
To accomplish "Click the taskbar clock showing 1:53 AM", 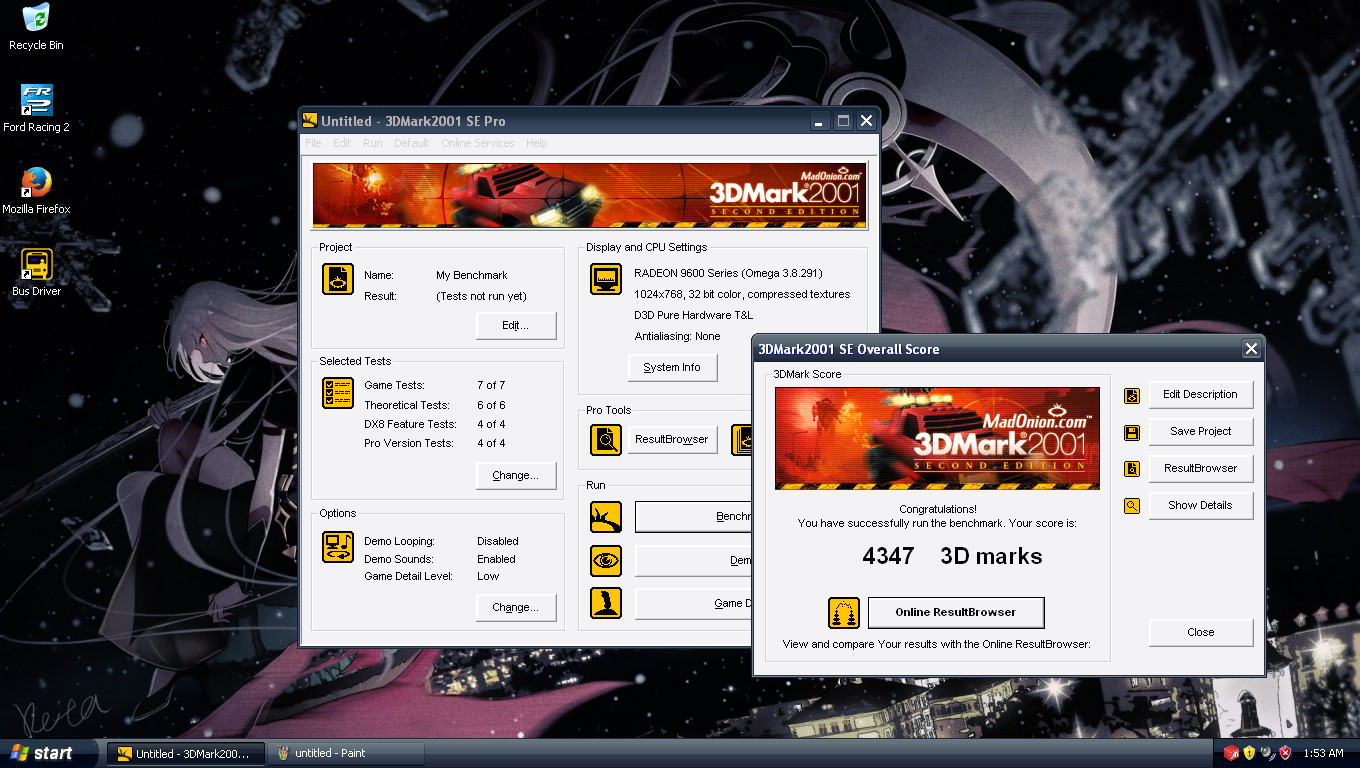I will point(1323,753).
